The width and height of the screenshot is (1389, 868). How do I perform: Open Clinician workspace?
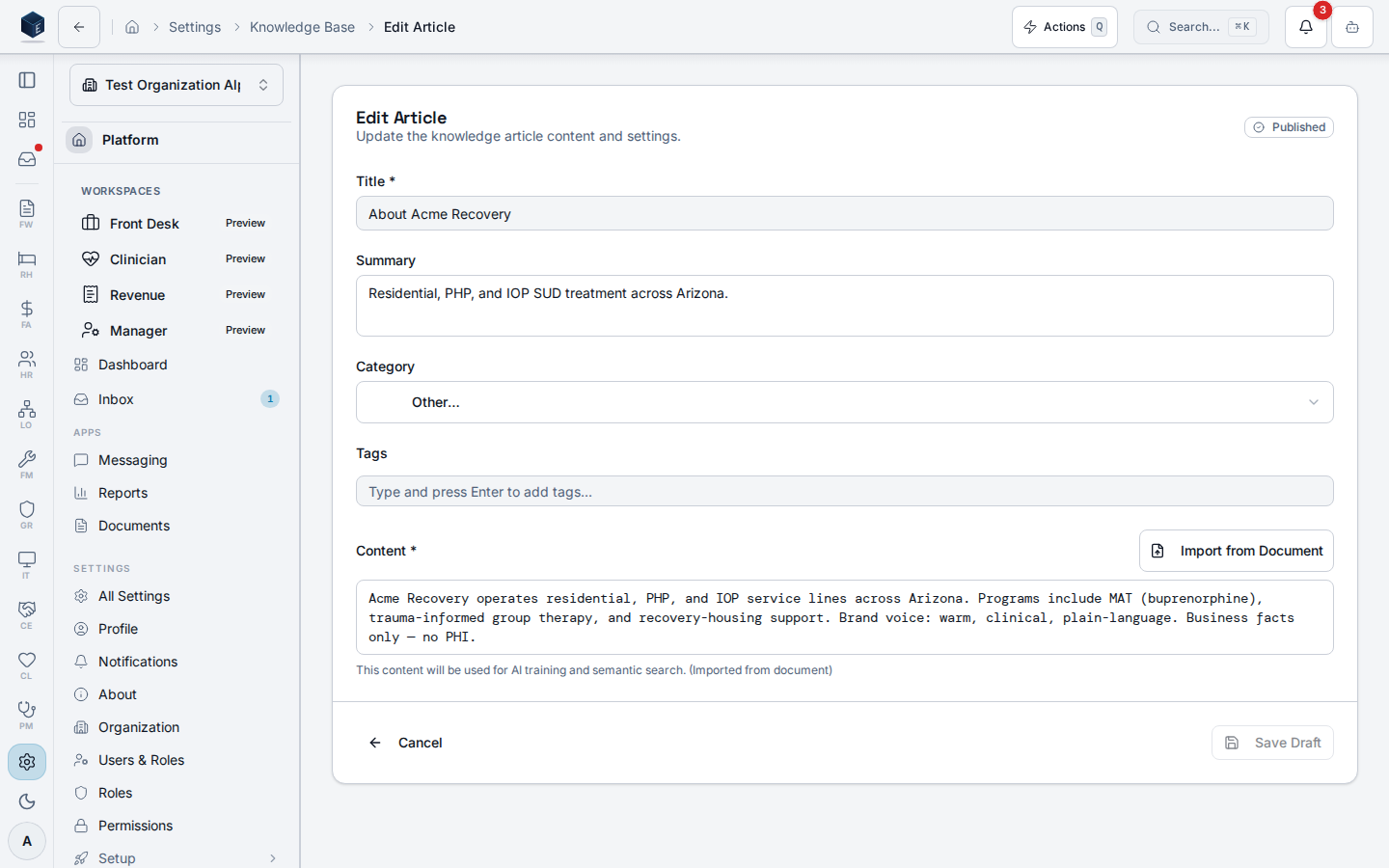click(177, 258)
